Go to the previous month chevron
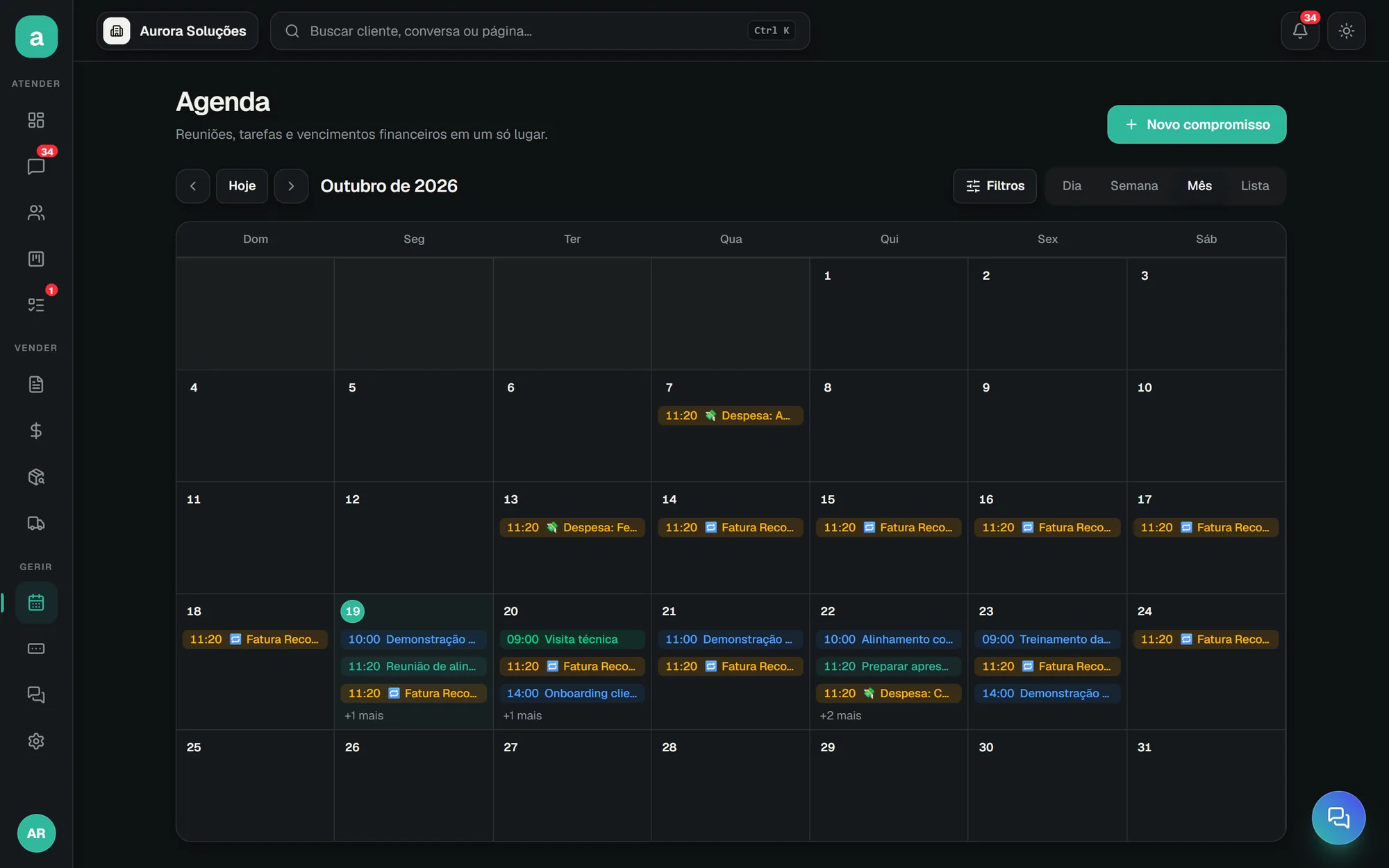Viewport: 1389px width, 868px height. (x=193, y=186)
